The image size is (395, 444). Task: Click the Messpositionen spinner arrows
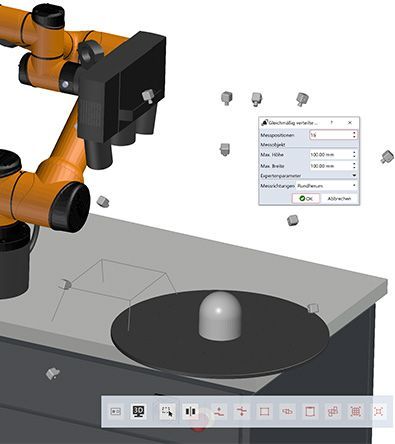point(354,135)
